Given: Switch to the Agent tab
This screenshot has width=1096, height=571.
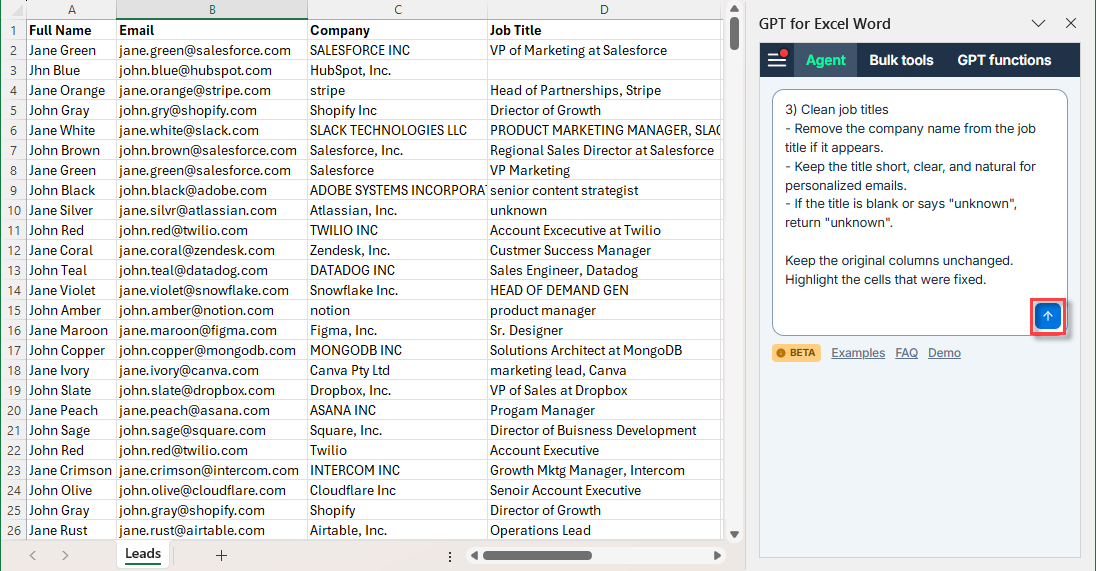Looking at the screenshot, I should pyautogui.click(x=825, y=60).
